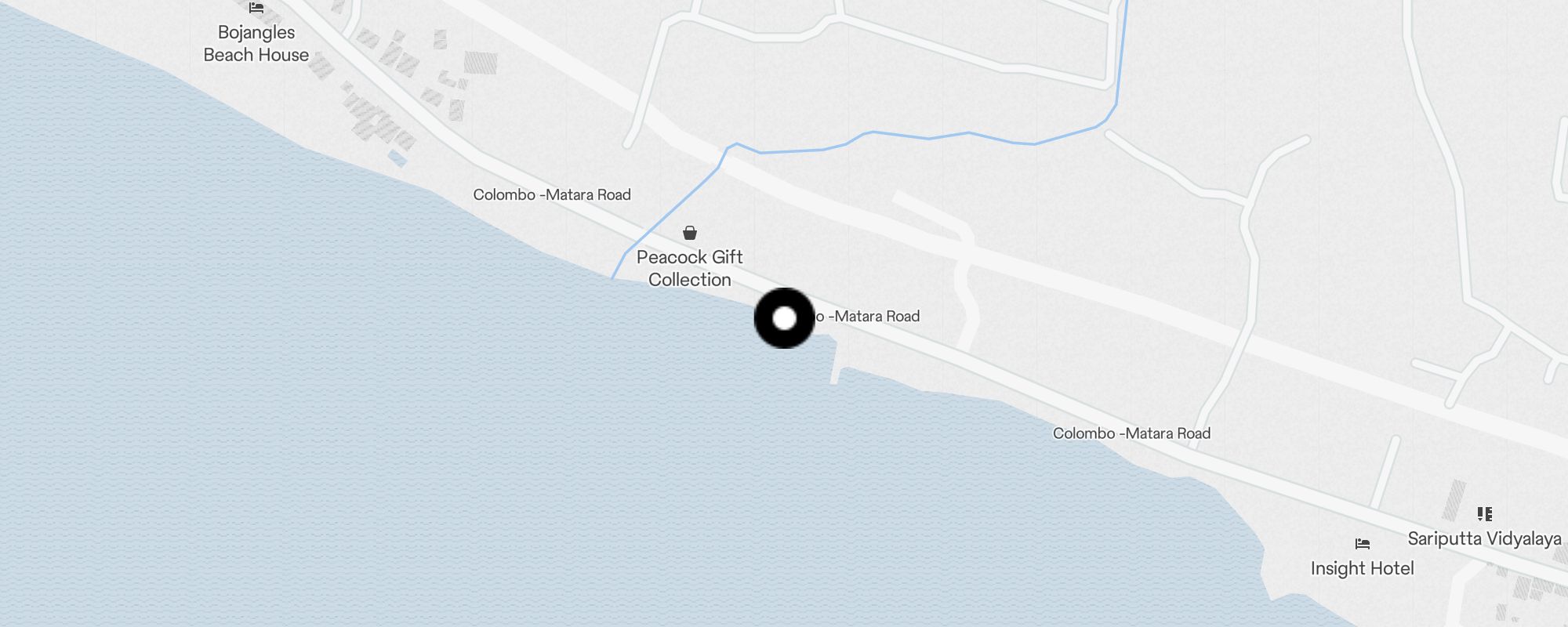This screenshot has height=627, width=1568.
Task: Click the large hatched building east of Bojangles
Action: (481, 63)
